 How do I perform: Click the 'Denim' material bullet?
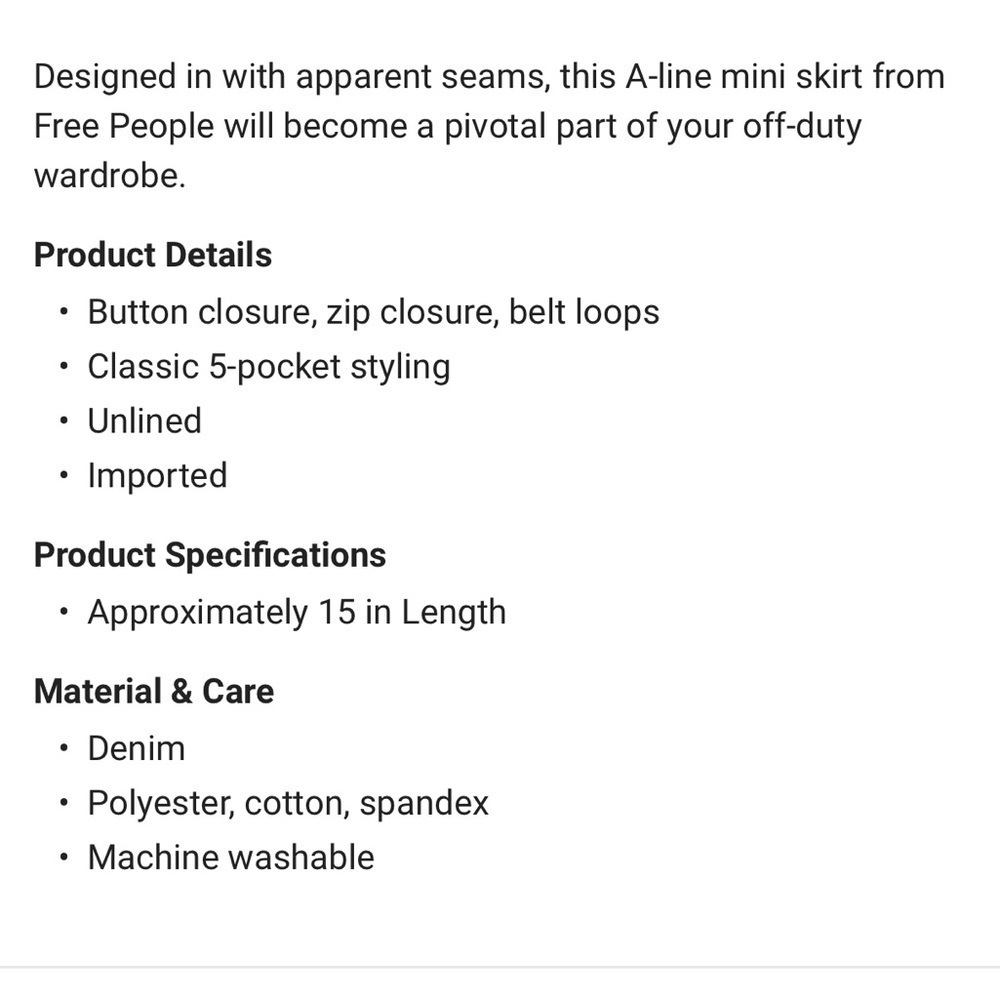coord(137,748)
